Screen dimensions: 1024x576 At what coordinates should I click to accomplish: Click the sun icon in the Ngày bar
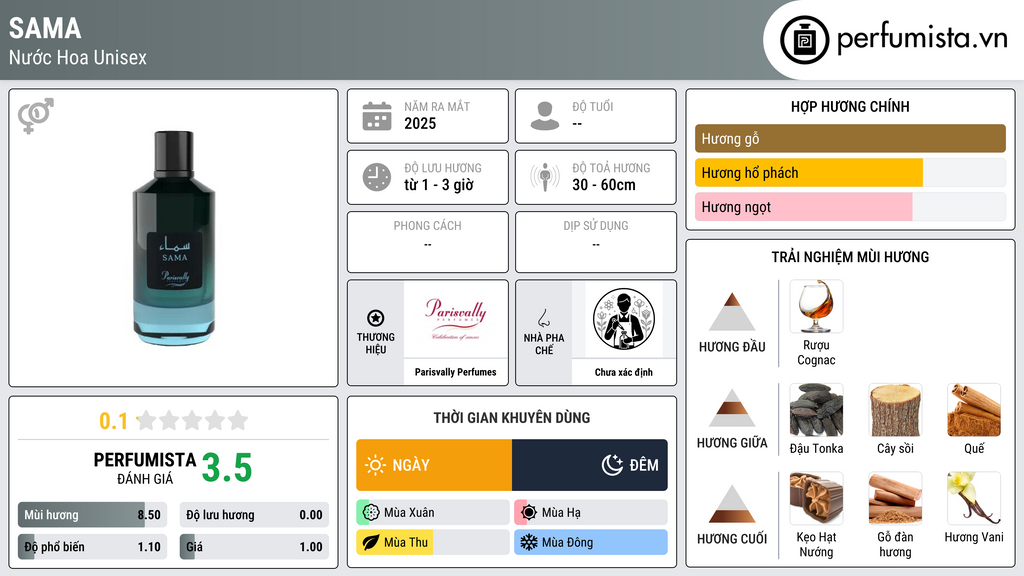(x=375, y=465)
